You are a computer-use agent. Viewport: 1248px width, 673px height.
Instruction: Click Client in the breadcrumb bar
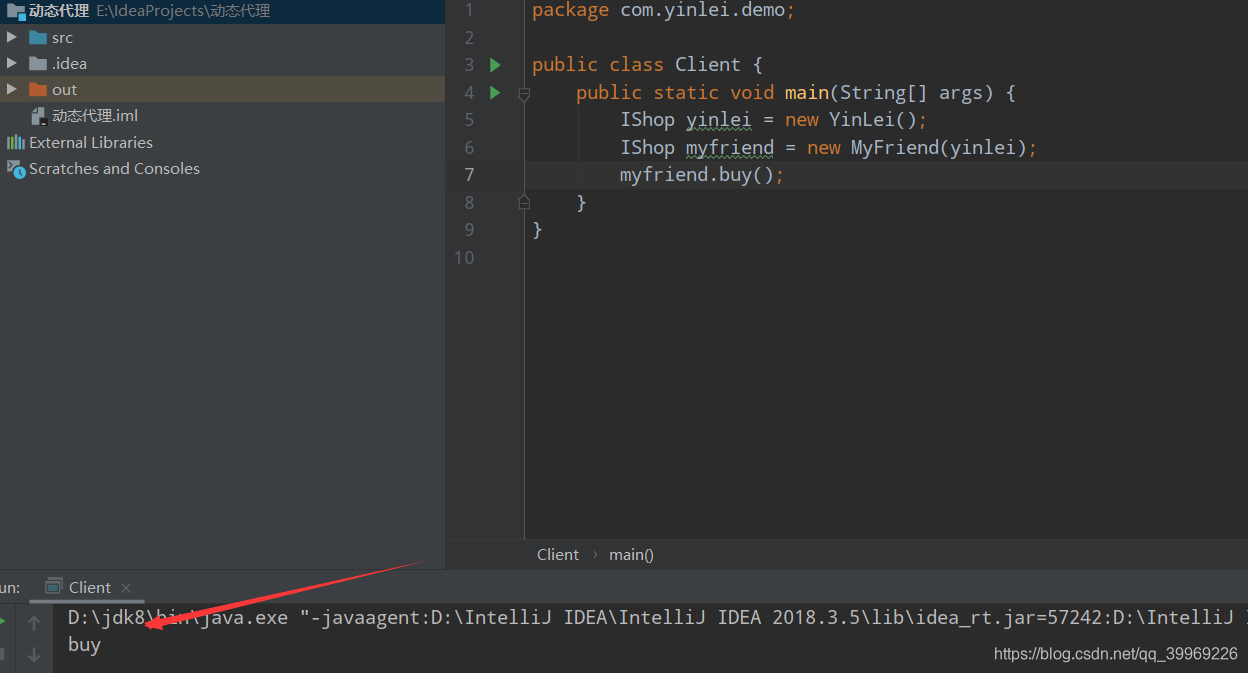coord(557,554)
